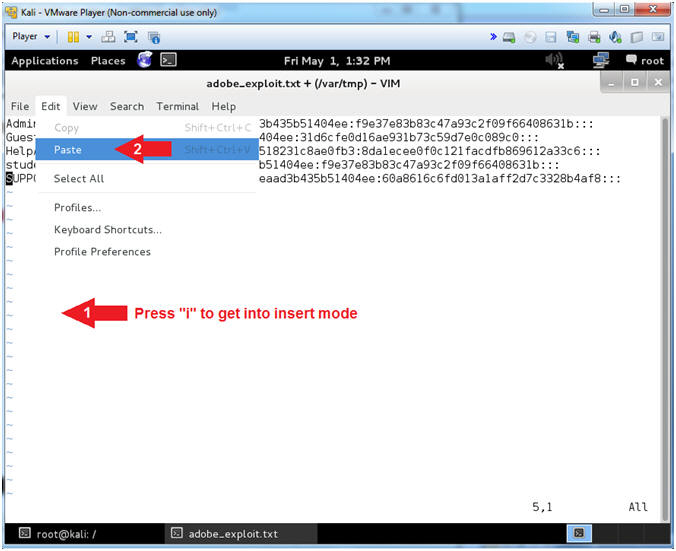This screenshot has height=551, width=676.
Task: Click hash line ending 3328b4af8:::
Action: (440, 178)
